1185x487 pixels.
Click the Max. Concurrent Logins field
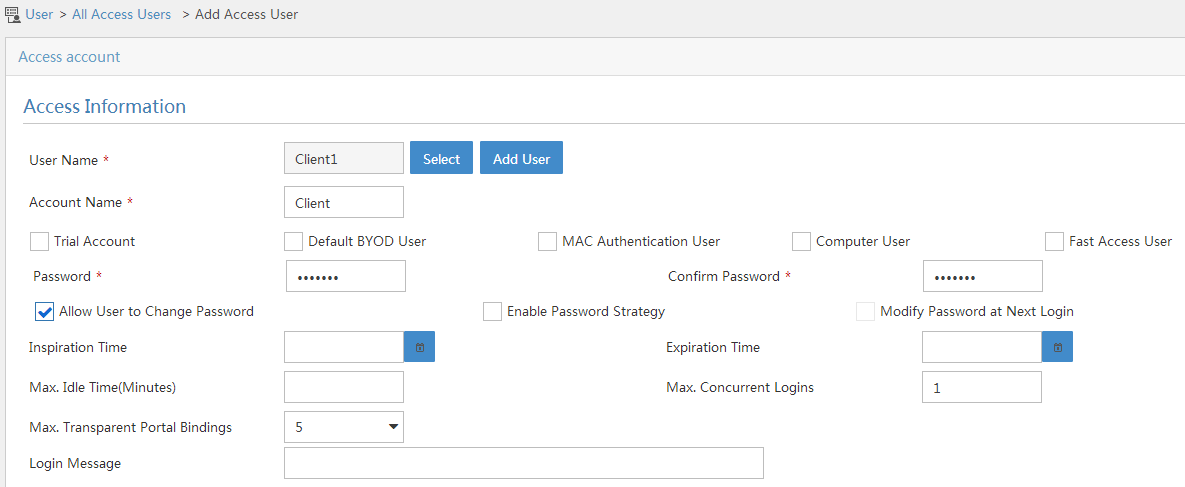[x=982, y=386]
